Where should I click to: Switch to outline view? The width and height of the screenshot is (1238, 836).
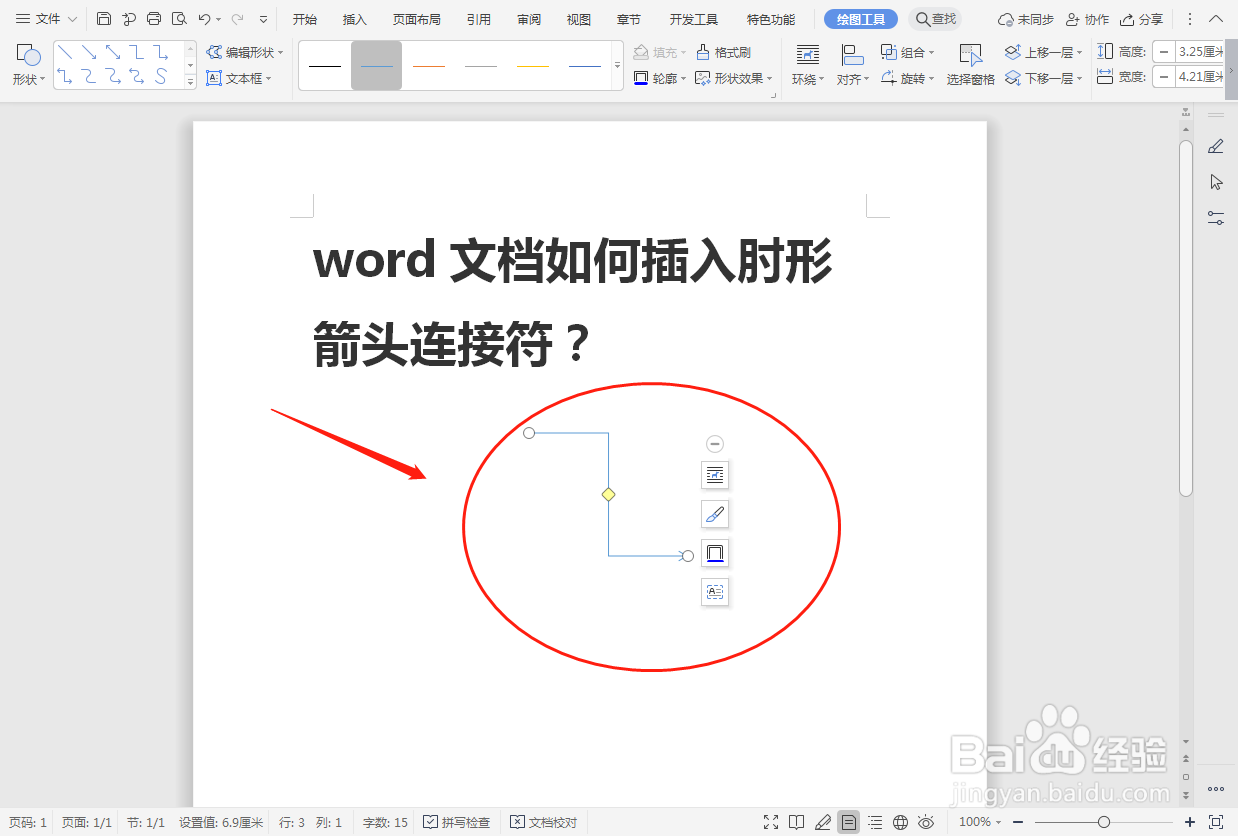875,822
